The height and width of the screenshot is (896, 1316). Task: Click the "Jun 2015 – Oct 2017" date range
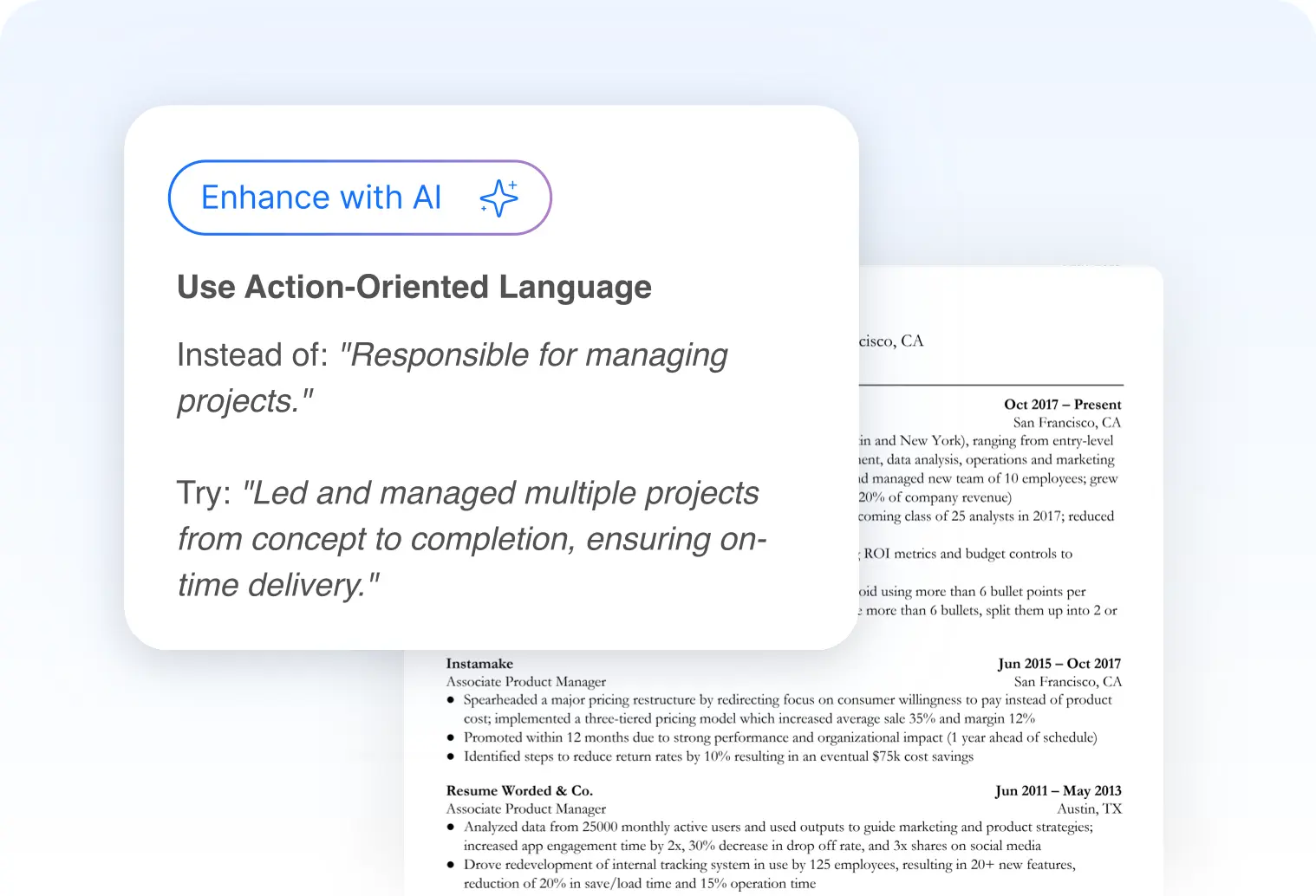1059,664
